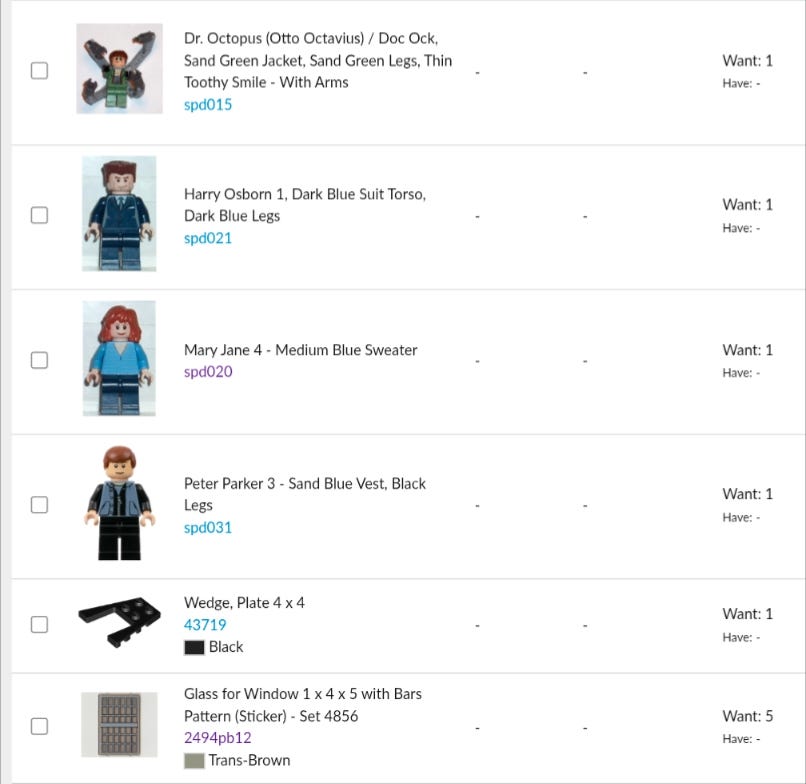Check the Dr. Octopus item checkbox
This screenshot has width=806, height=784.
click(x=39, y=71)
